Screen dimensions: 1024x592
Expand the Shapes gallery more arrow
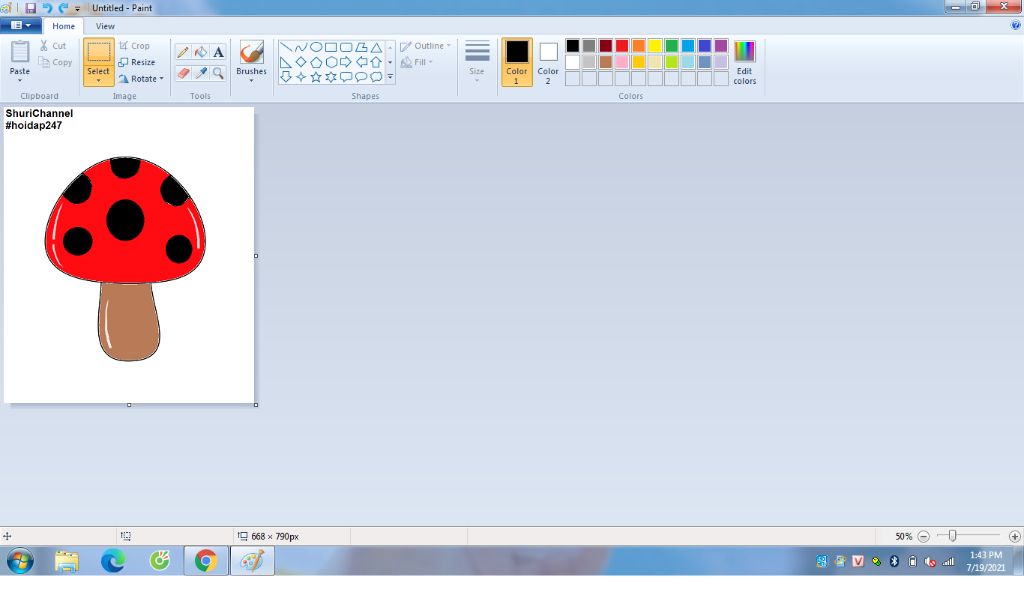(x=391, y=77)
